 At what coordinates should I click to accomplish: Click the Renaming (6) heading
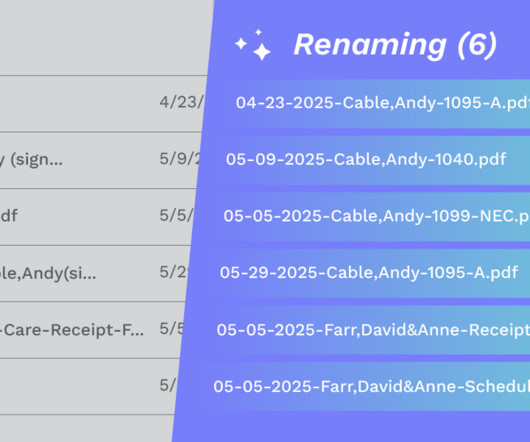point(395,45)
